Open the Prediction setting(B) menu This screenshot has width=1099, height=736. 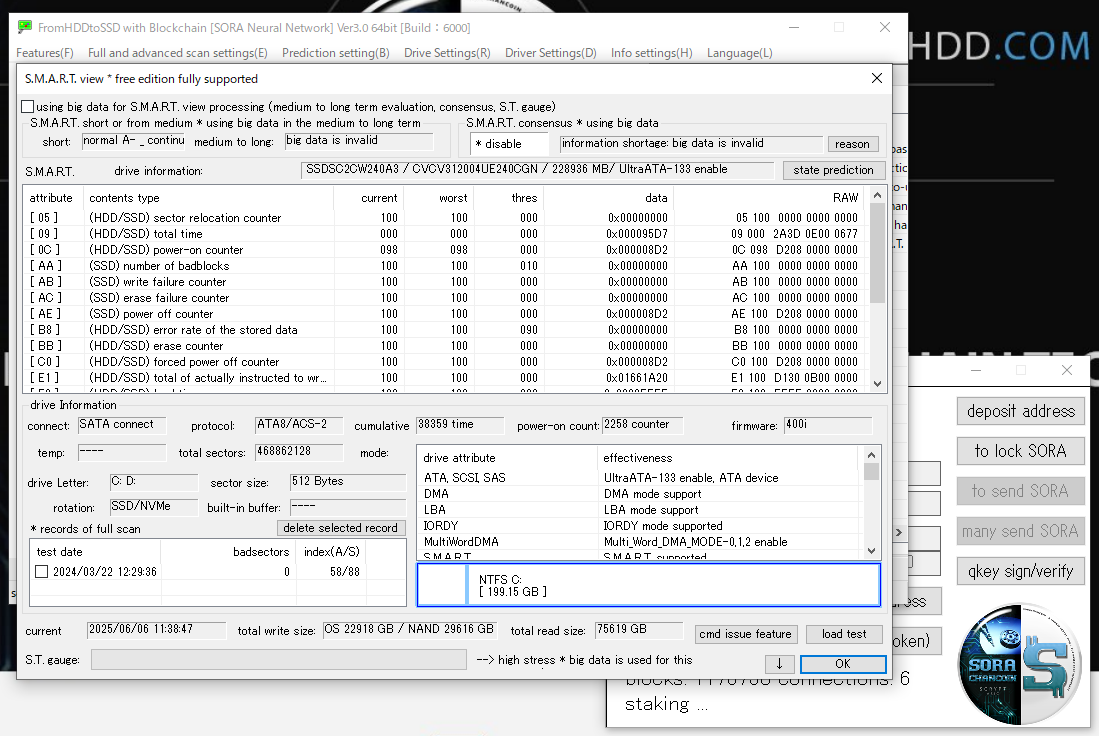click(x=336, y=53)
